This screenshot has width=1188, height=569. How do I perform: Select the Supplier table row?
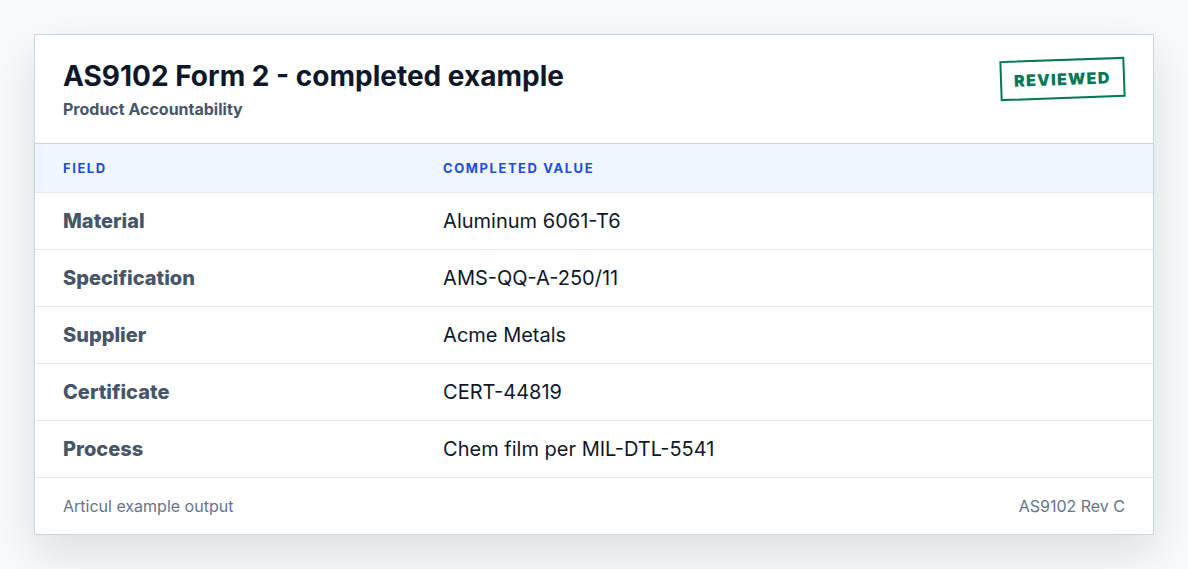click(x=594, y=335)
